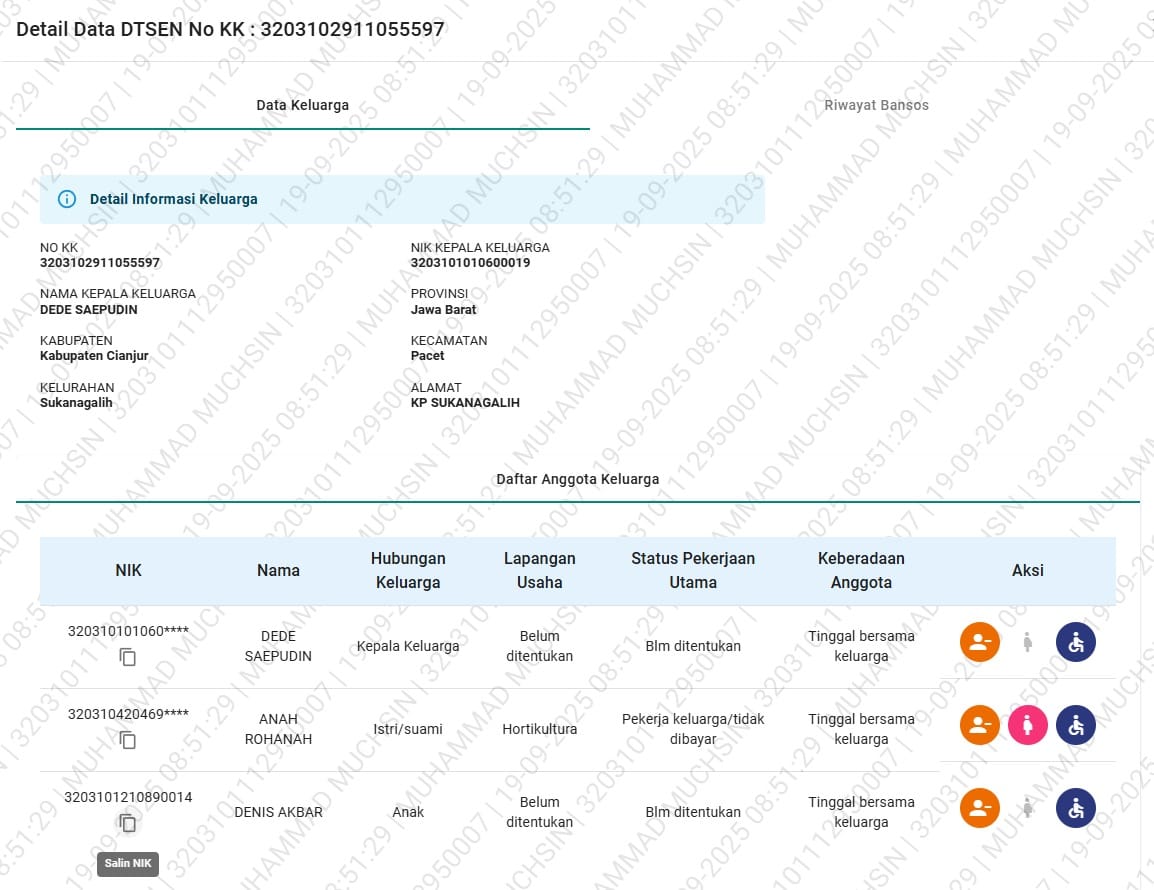Click info icon beside Detail Informasi Keluarga
Viewport: 1154px width, 890px height.
click(x=67, y=199)
